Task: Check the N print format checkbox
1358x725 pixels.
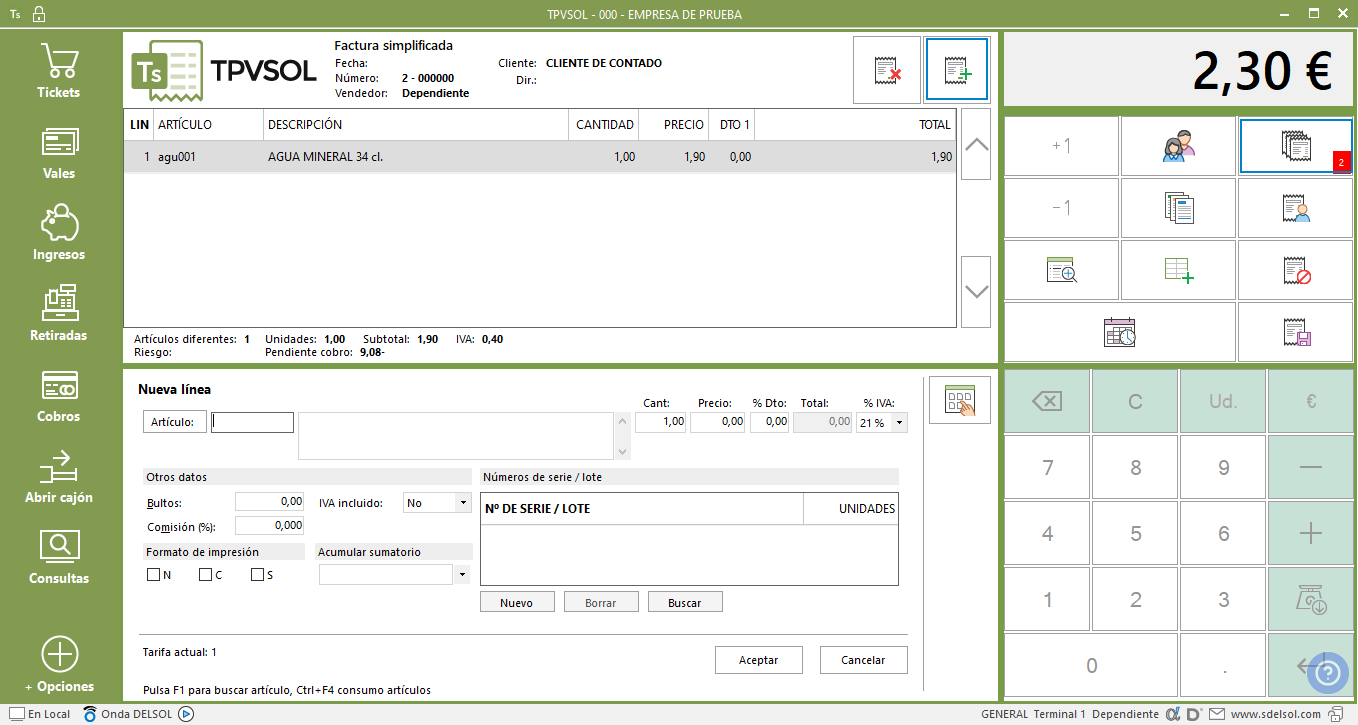Action: (x=153, y=575)
